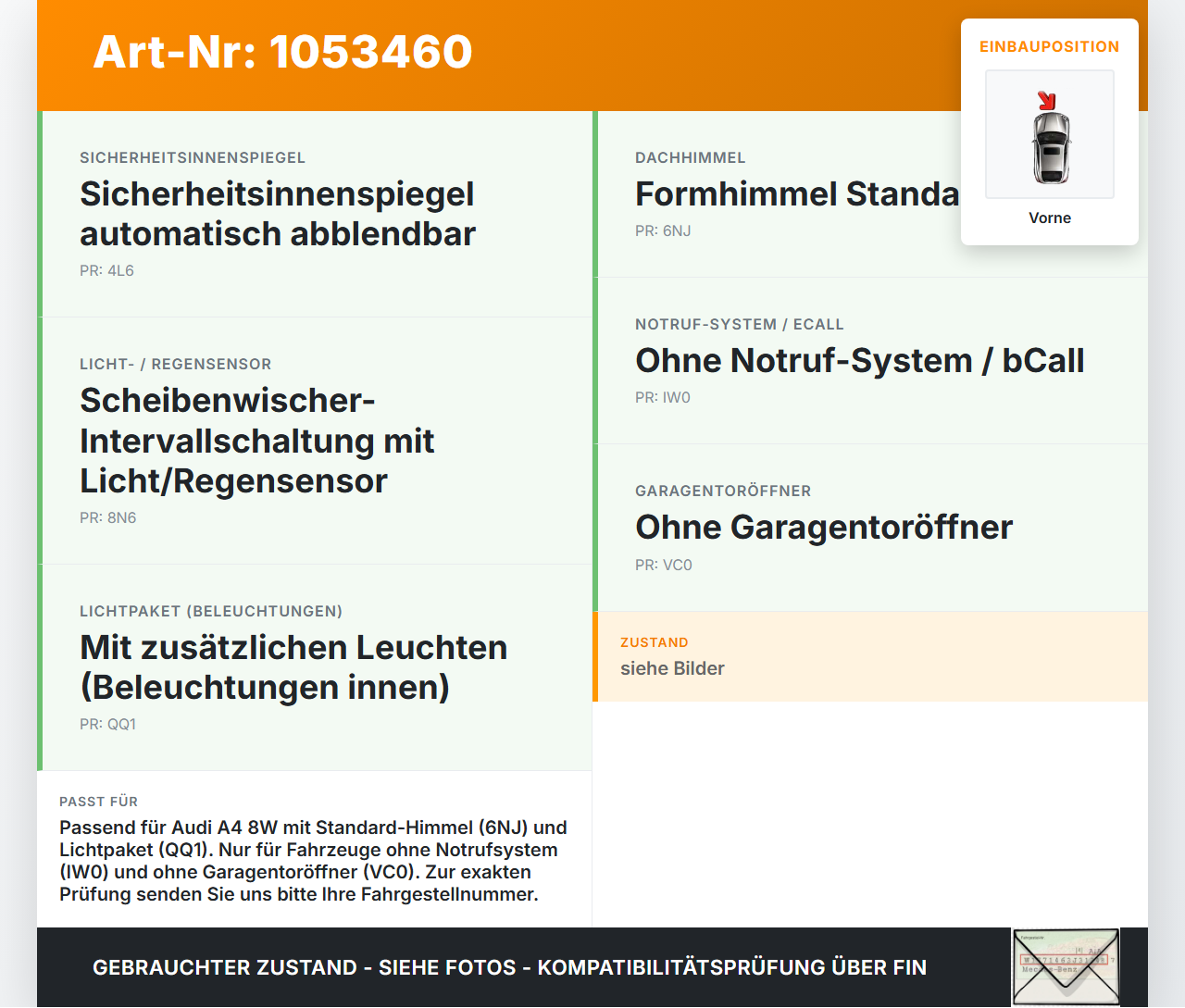Click the EINBAUPOSITION label
This screenshot has height=1008, width=1185.
(x=1050, y=46)
